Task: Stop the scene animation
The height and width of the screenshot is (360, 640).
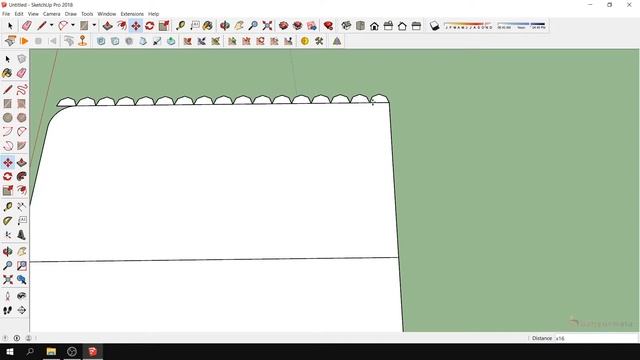Action: (38, 41)
